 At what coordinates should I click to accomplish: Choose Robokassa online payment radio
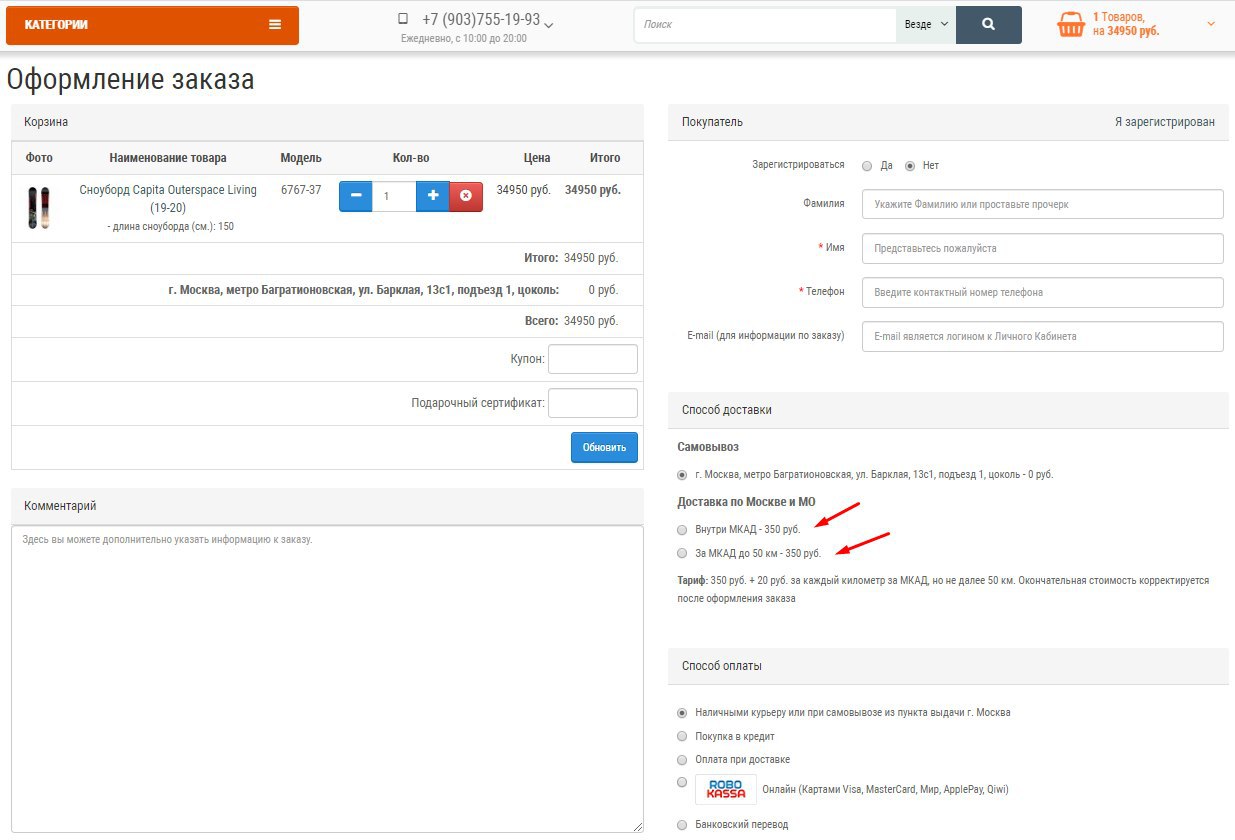coord(682,782)
